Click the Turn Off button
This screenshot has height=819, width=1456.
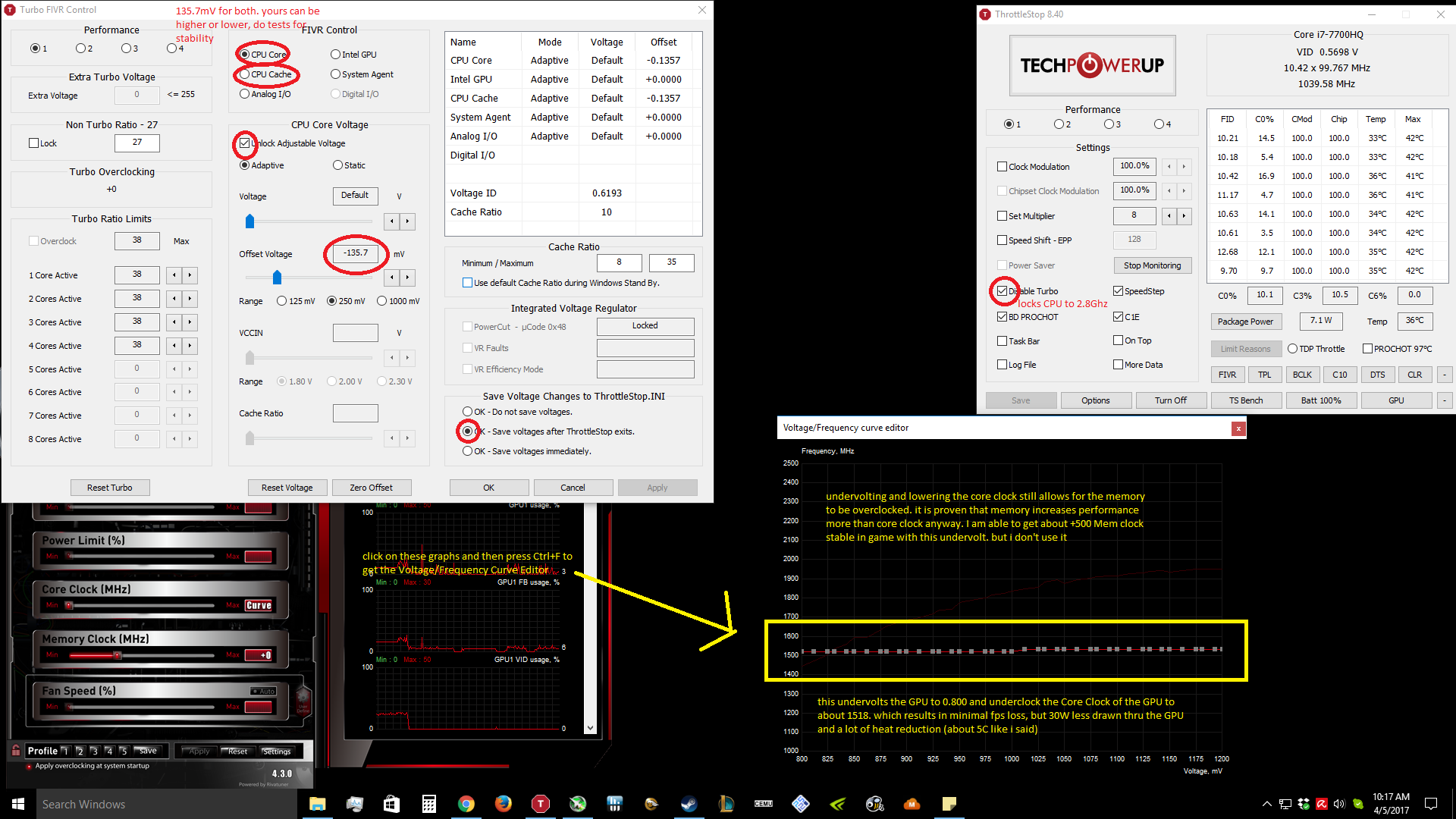tap(1171, 400)
